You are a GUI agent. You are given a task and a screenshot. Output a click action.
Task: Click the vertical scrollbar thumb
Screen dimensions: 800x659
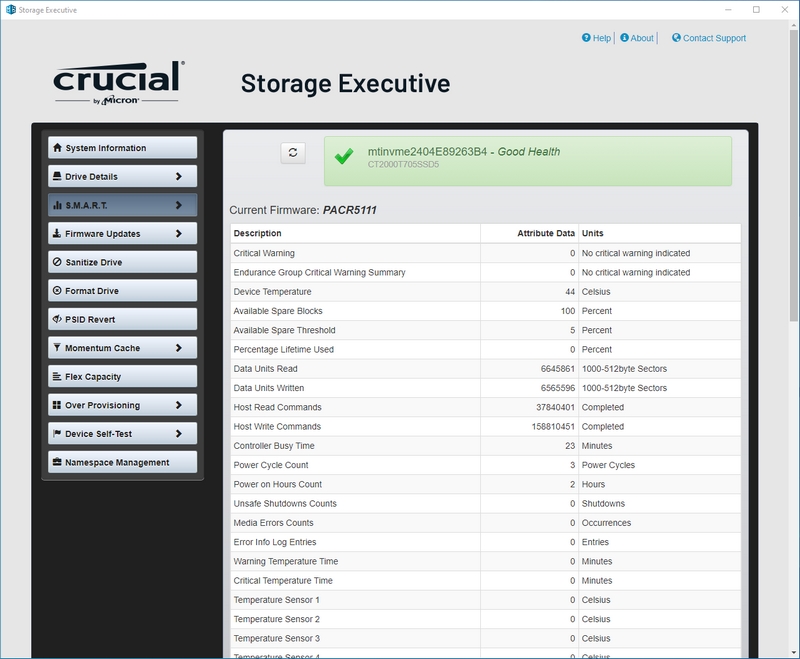pos(793,175)
